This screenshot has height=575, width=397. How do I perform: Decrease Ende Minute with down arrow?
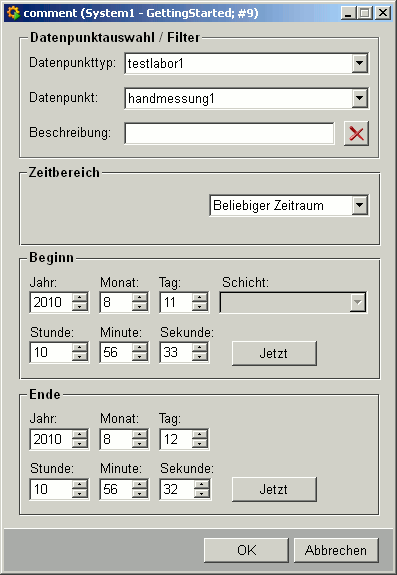point(140,494)
